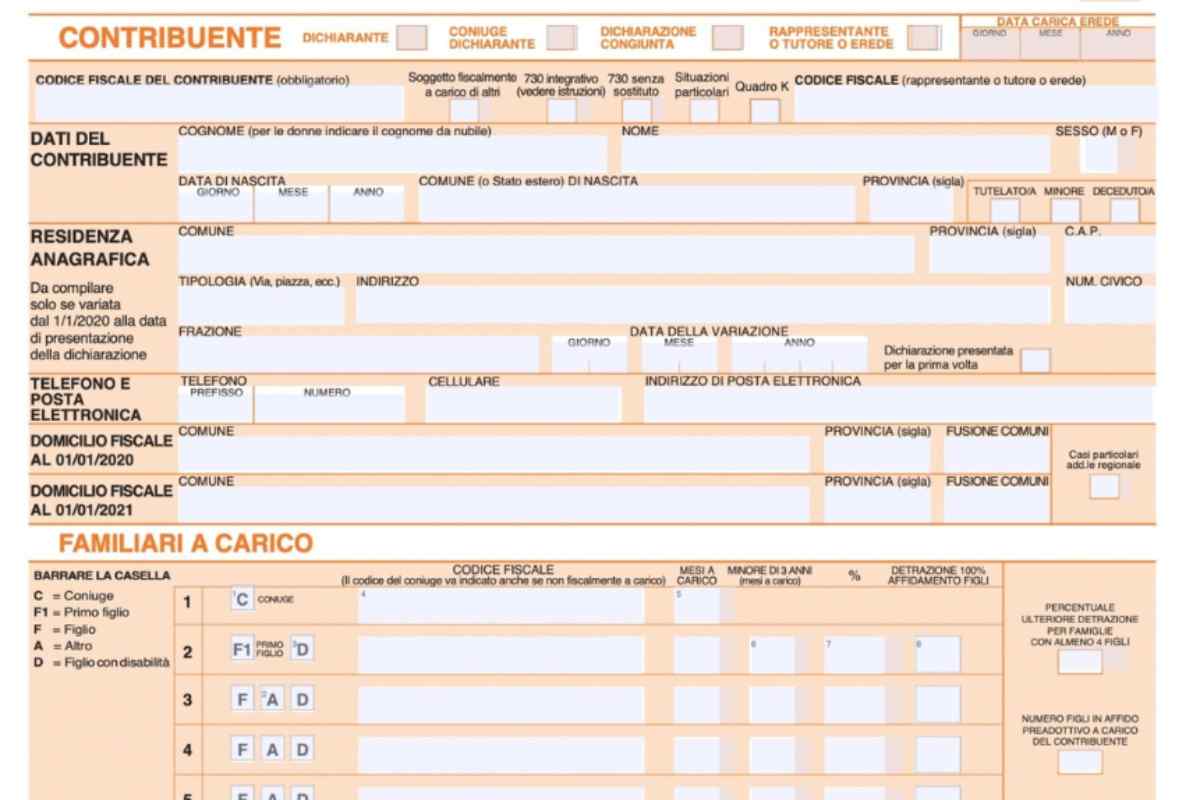Focus the Nome text field

[834, 155]
